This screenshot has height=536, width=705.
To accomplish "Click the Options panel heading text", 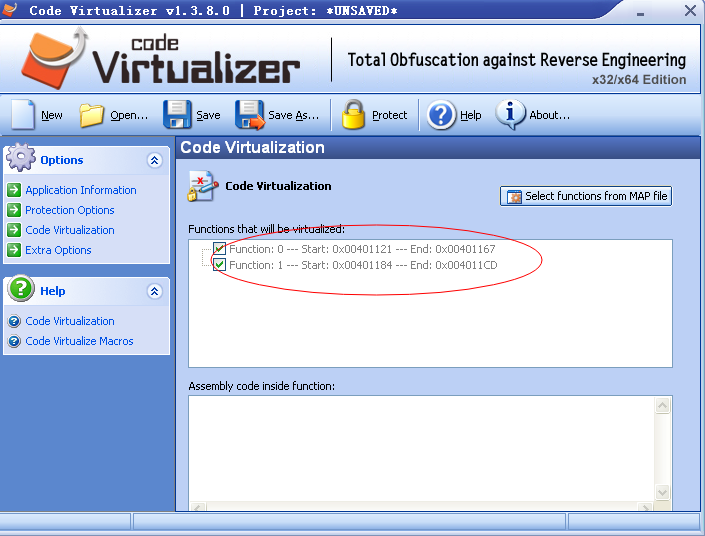I will coord(62,160).
